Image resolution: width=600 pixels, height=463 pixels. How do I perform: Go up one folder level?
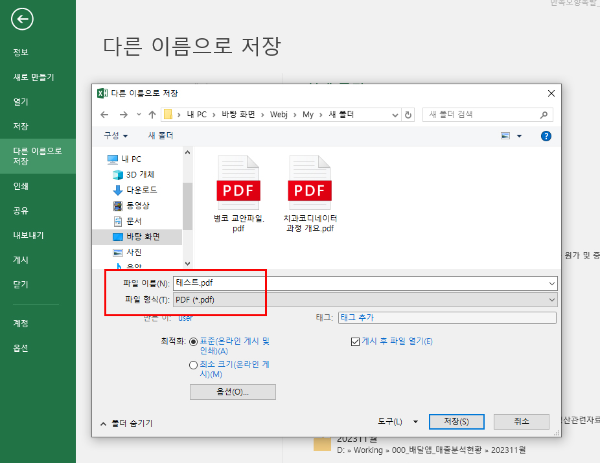tap(152, 114)
